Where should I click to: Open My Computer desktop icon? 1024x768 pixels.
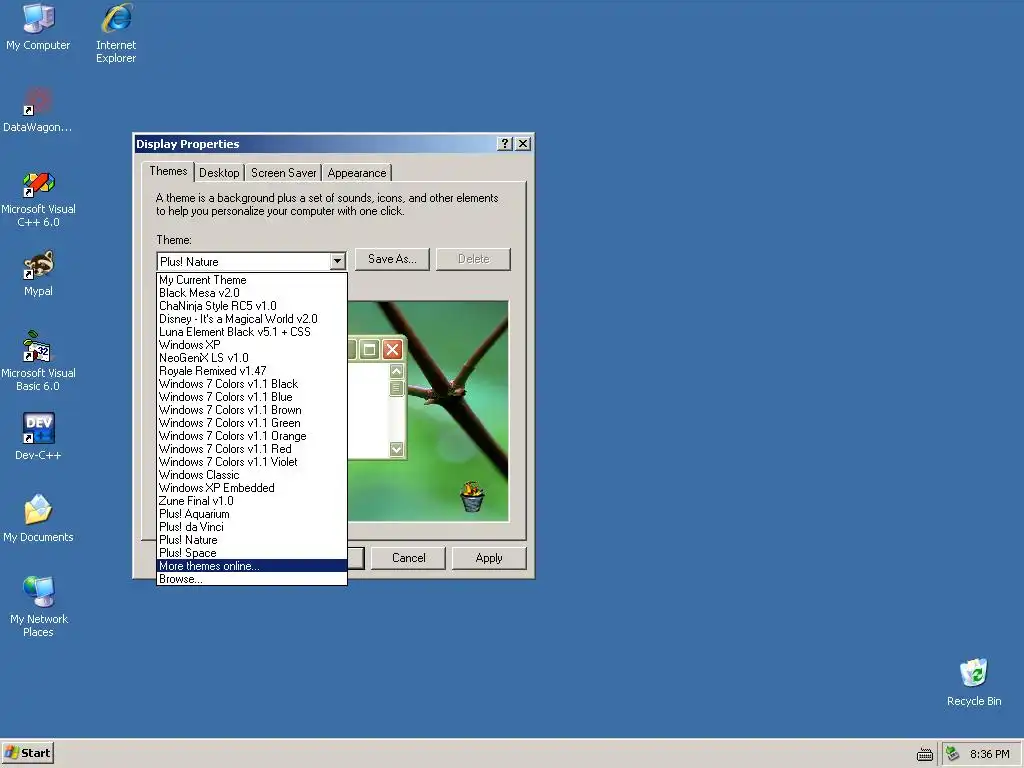pos(38,27)
